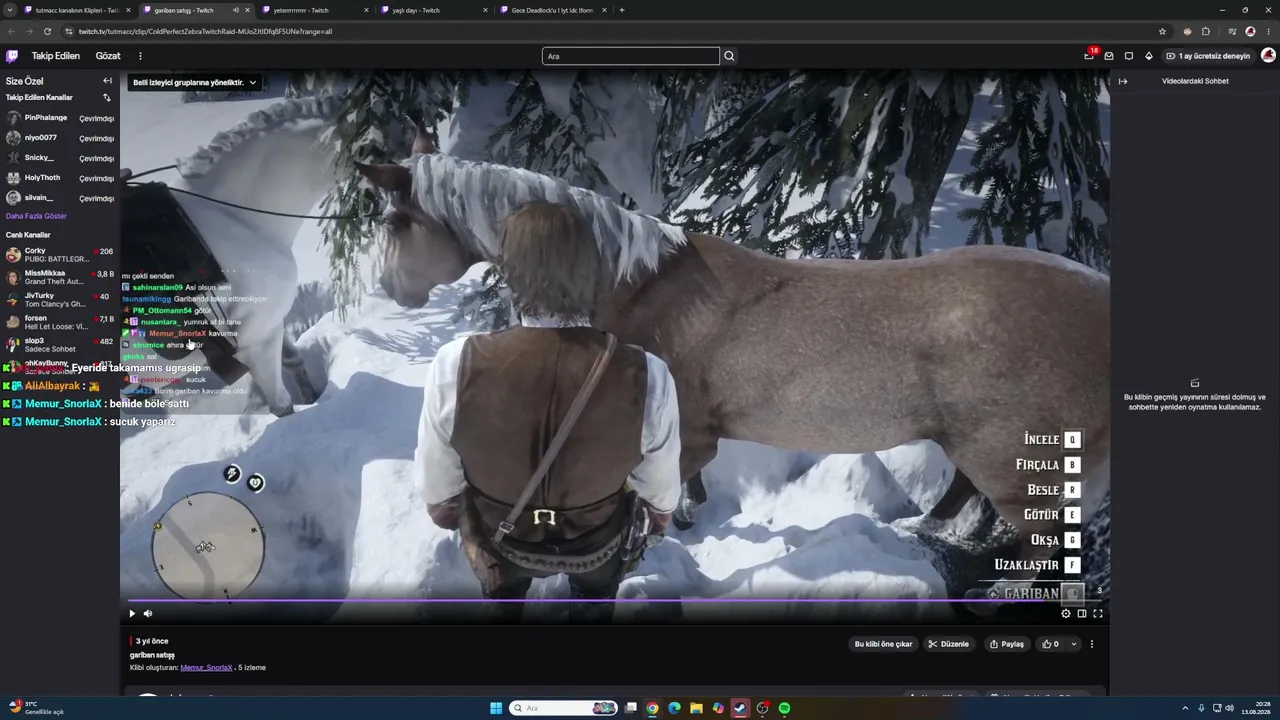Click the Chrome address bar URL

(x=205, y=31)
